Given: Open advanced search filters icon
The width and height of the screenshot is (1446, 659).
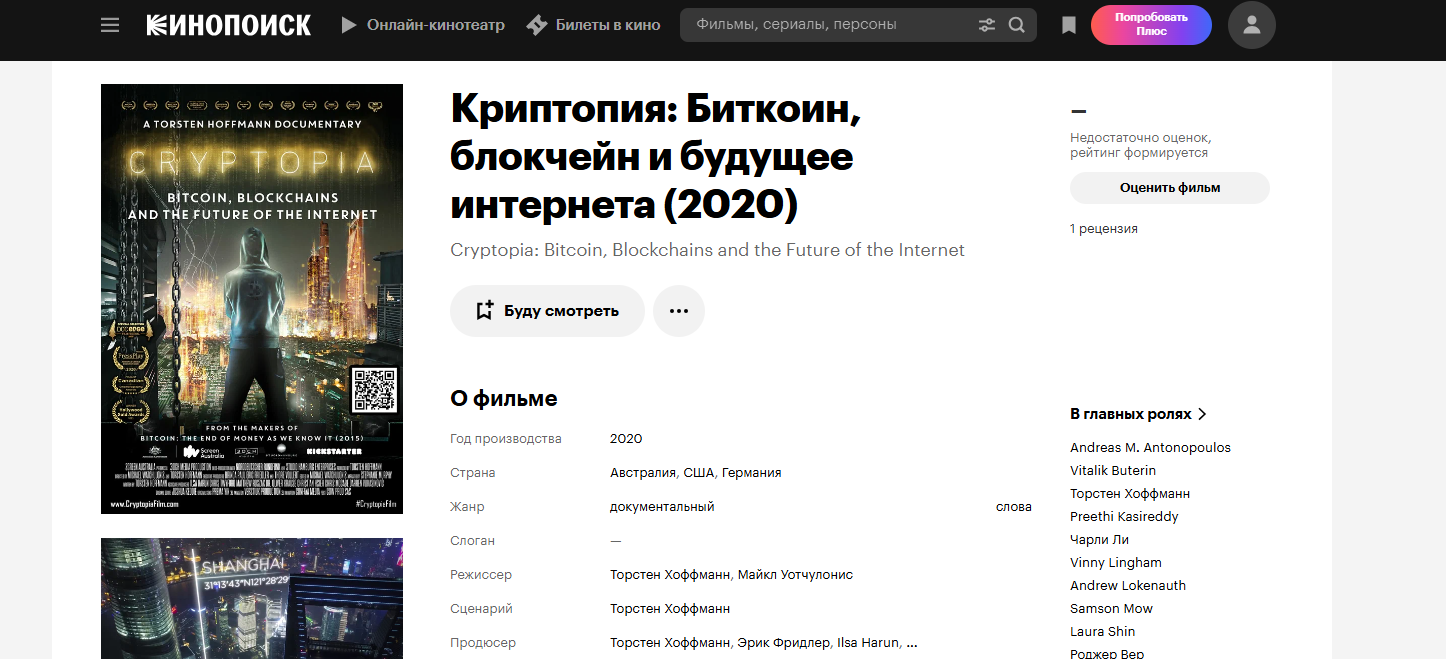Looking at the screenshot, I should 987,25.
